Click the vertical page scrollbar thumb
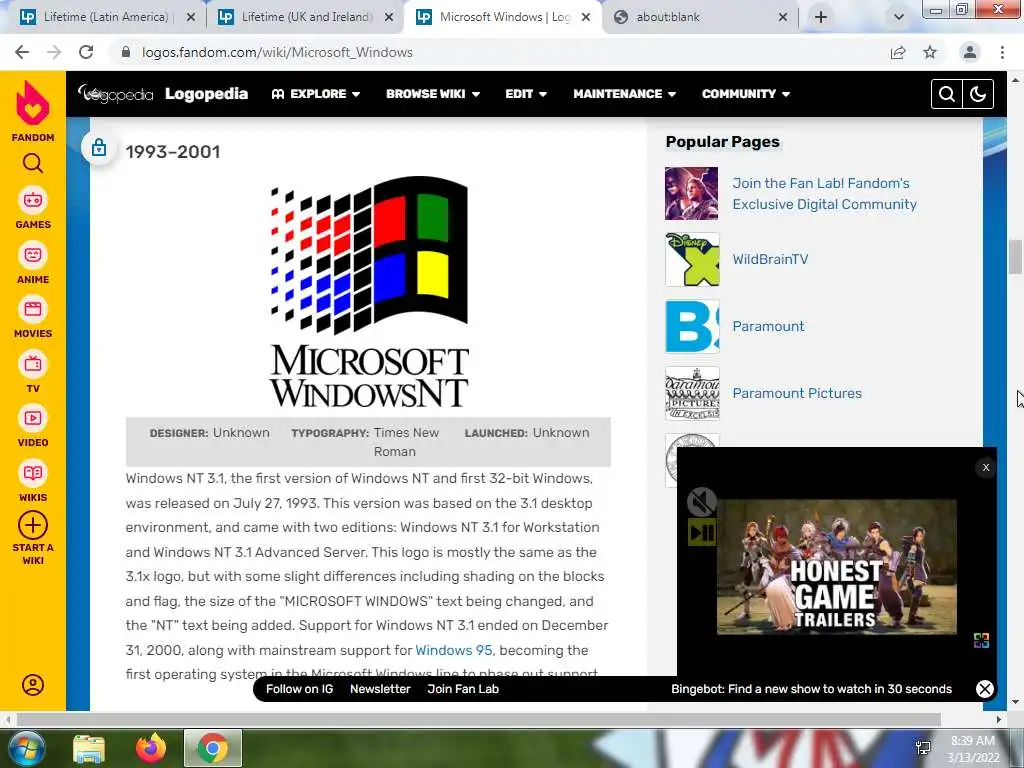The width and height of the screenshot is (1024, 768). click(1015, 257)
